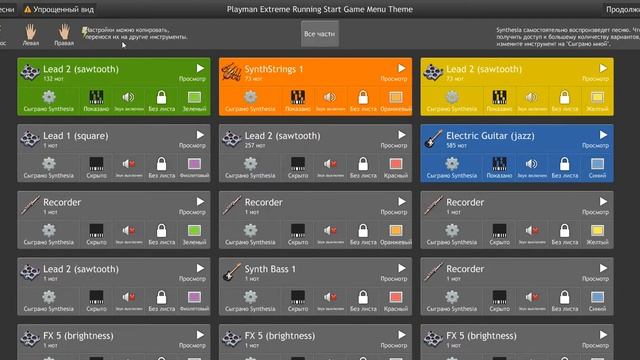The image size is (640, 360).
Task: Open gear settings on green Lead 2 (sawtooth)
Action: [49, 97]
